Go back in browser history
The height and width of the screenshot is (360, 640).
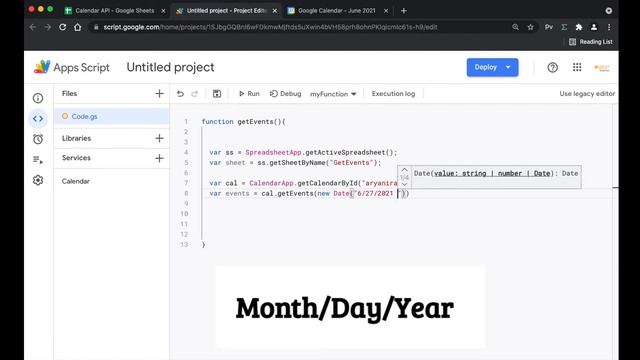coord(33,27)
